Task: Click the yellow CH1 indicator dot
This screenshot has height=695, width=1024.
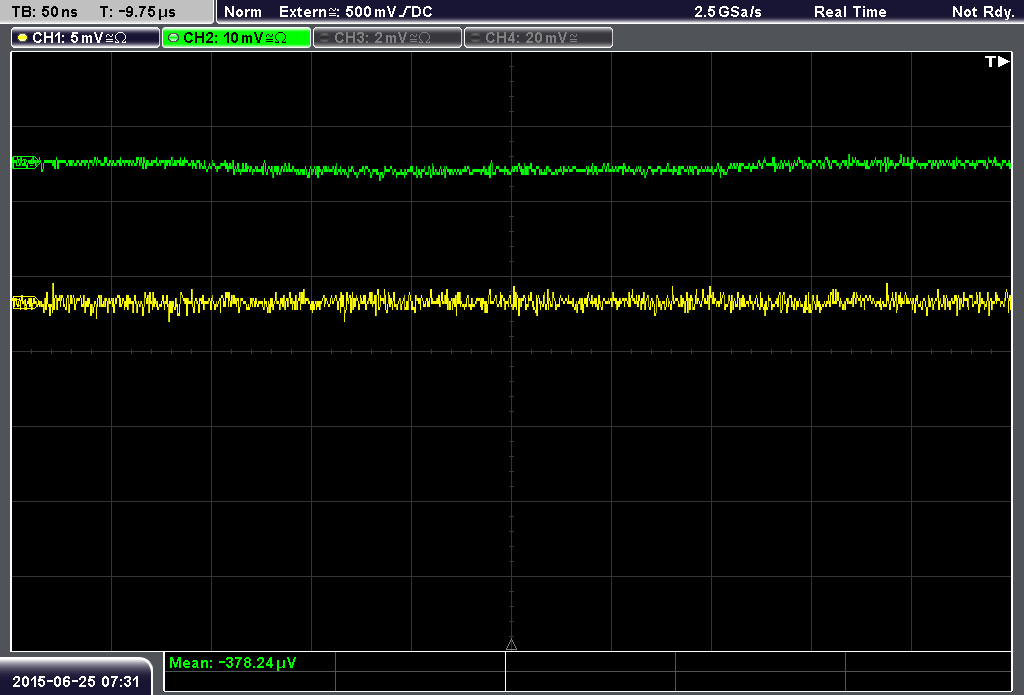Action: click(23, 38)
